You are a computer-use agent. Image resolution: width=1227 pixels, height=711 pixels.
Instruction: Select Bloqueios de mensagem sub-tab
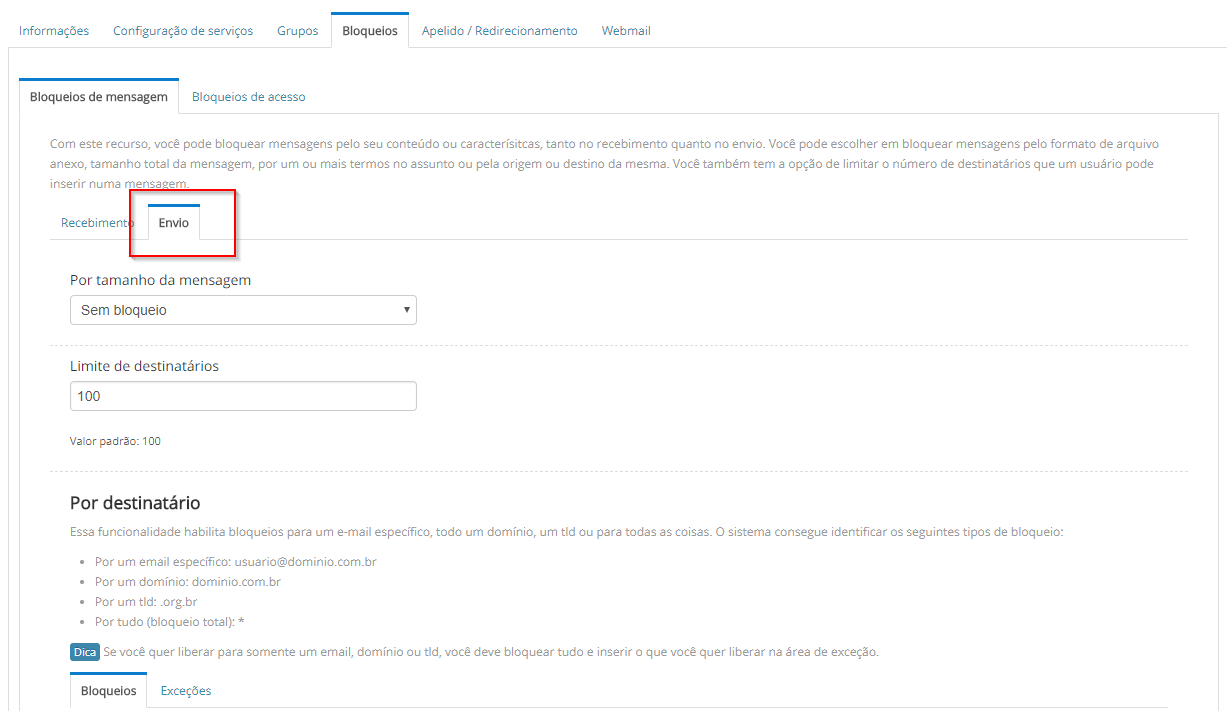(99, 97)
